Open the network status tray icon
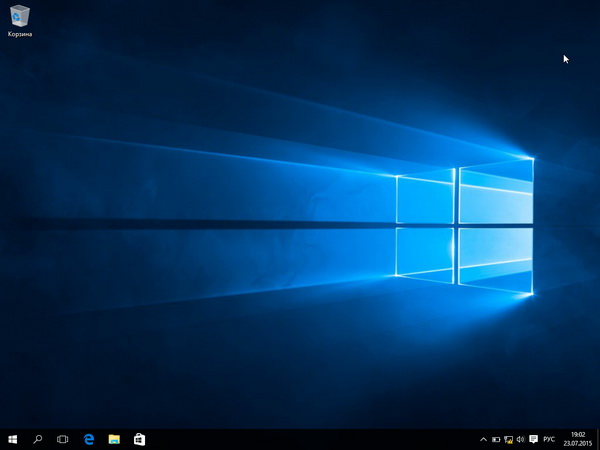600x450 pixels. click(508, 439)
